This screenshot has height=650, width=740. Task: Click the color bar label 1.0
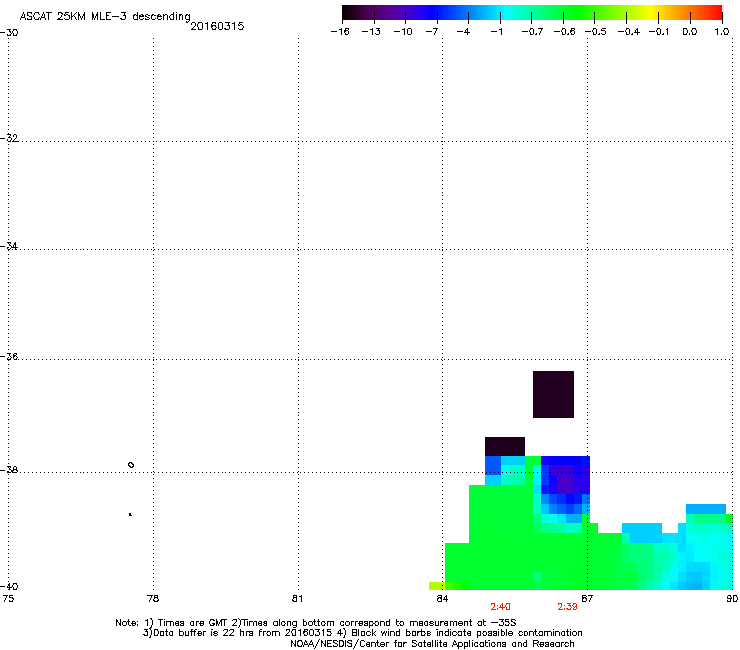click(x=722, y=32)
